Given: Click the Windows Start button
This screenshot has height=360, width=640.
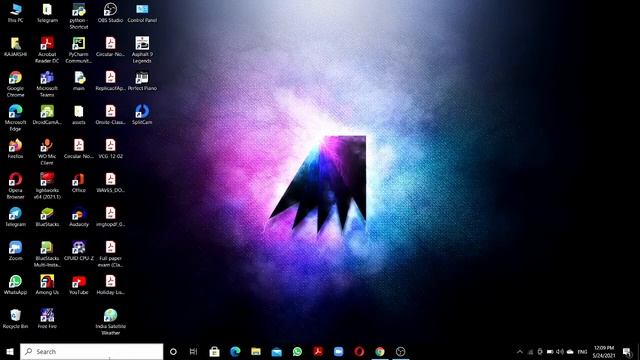Looking at the screenshot, I should 10,351.
